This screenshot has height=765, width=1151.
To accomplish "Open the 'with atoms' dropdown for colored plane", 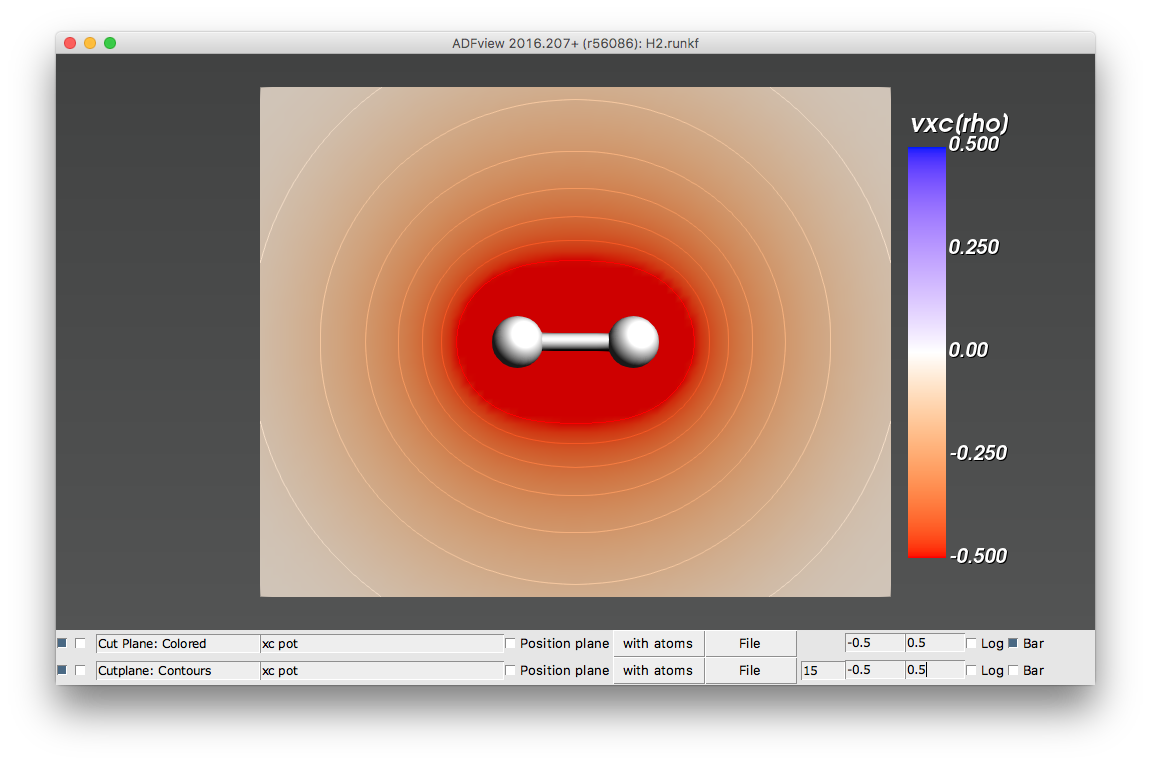I will point(657,643).
